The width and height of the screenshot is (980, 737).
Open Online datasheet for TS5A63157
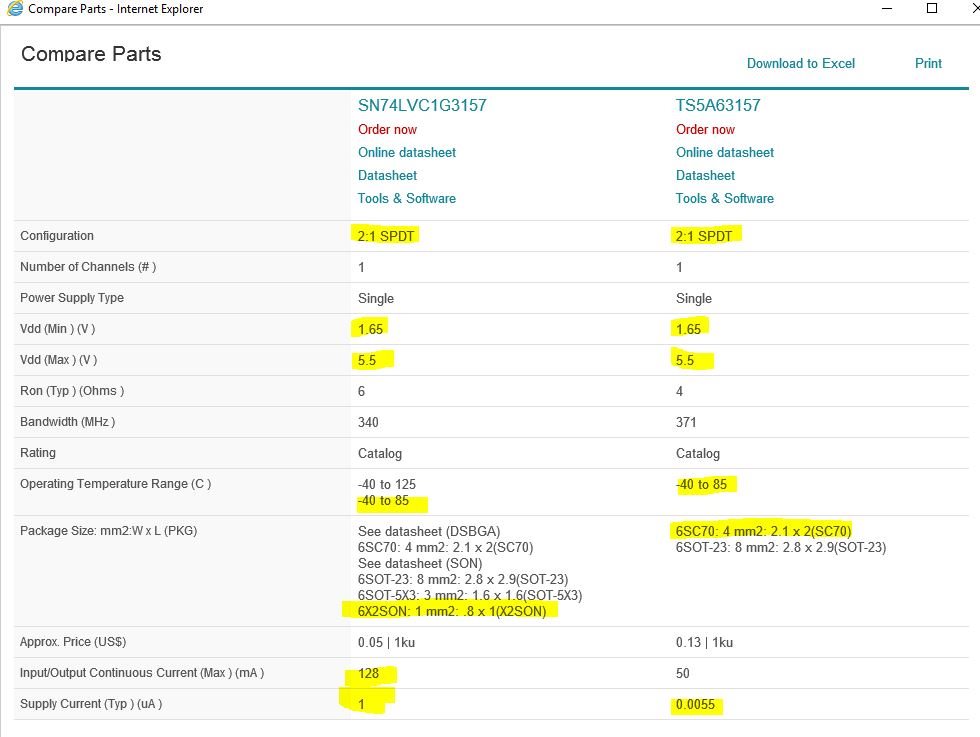[724, 152]
